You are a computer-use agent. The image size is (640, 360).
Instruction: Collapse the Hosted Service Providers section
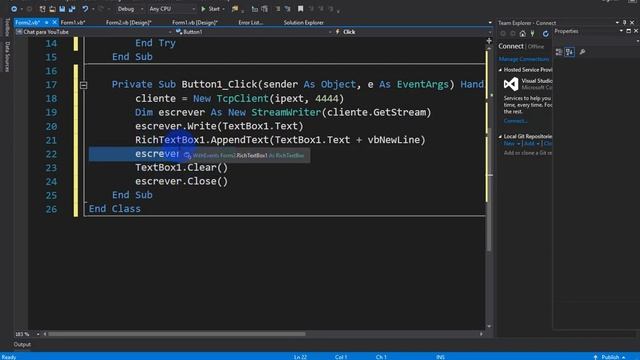(x=500, y=70)
